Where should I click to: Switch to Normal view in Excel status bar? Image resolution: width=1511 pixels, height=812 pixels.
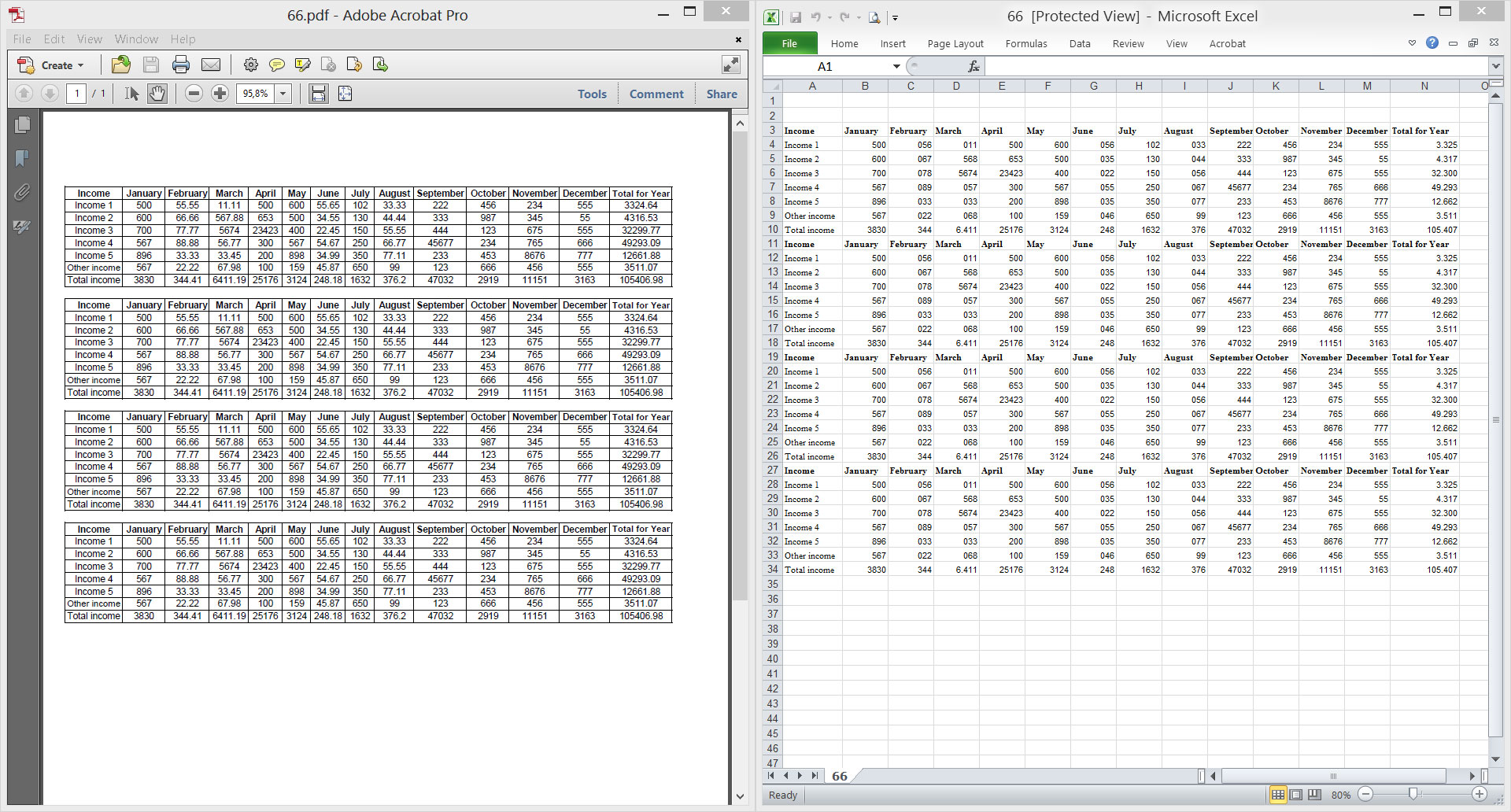(1278, 795)
